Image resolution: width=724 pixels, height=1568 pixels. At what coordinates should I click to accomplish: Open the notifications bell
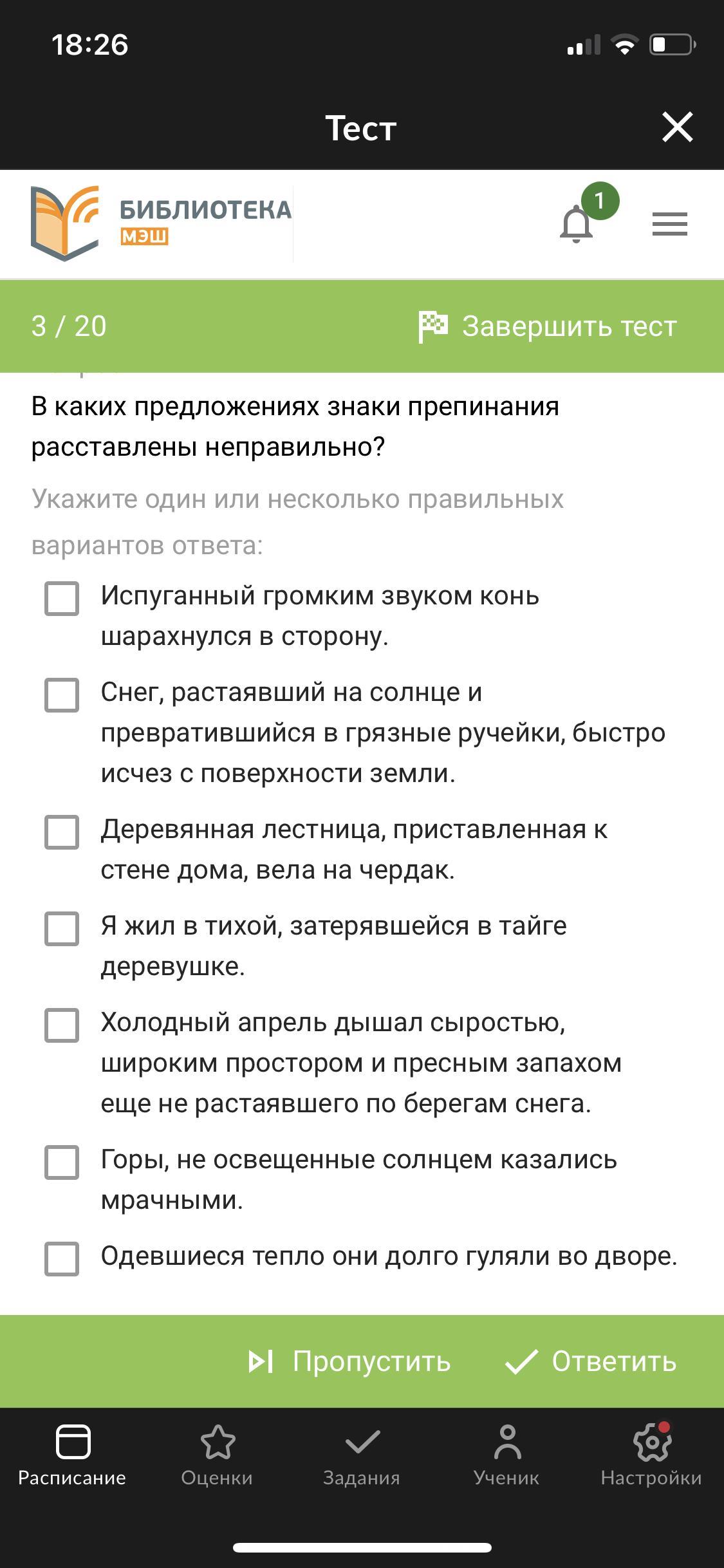click(576, 225)
